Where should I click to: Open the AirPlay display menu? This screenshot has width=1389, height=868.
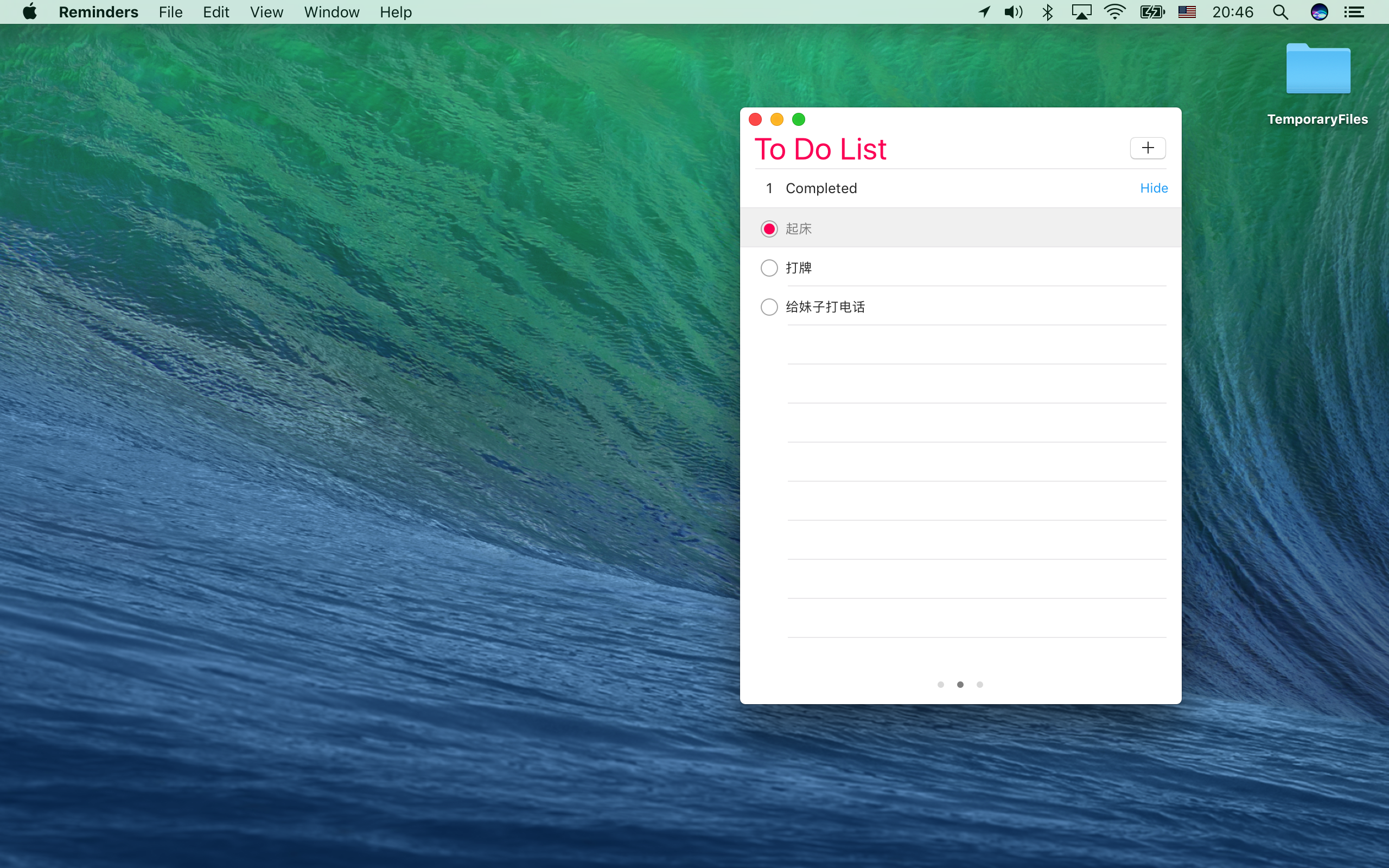[1081, 11]
